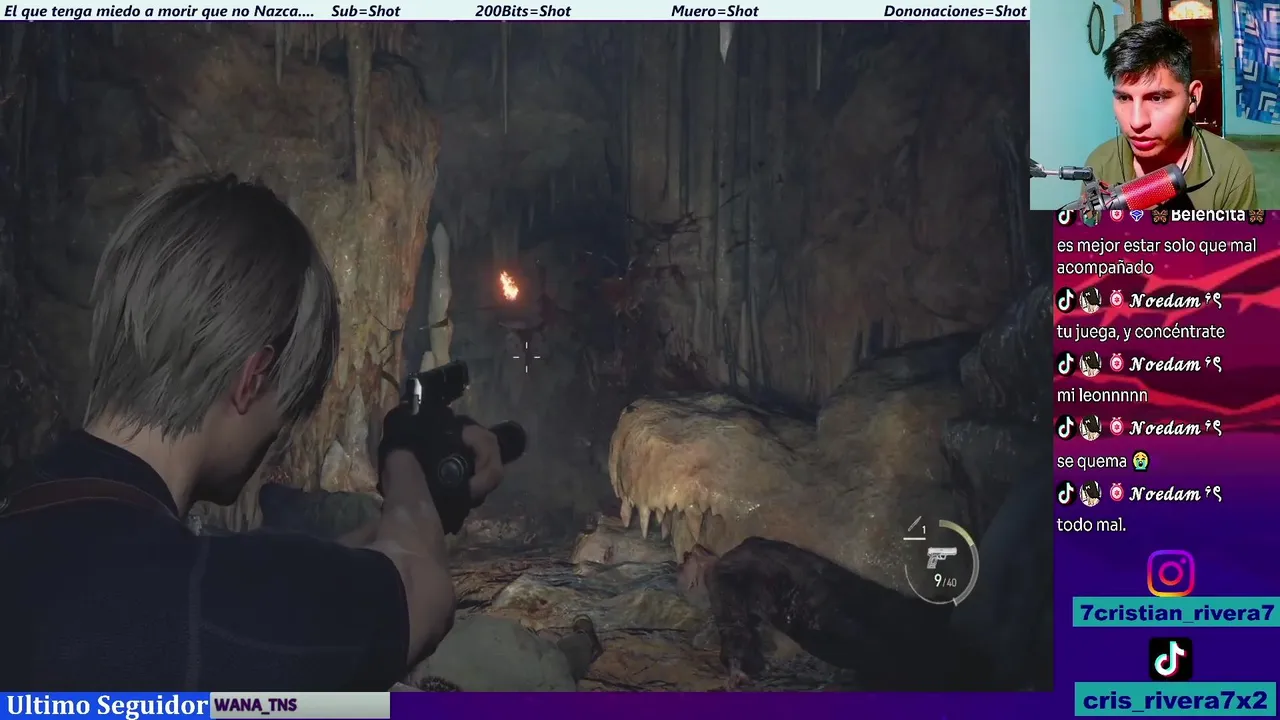Click the 'Ultimo Seguidor' label
Screen dimensions: 1280x720
(x=107, y=705)
